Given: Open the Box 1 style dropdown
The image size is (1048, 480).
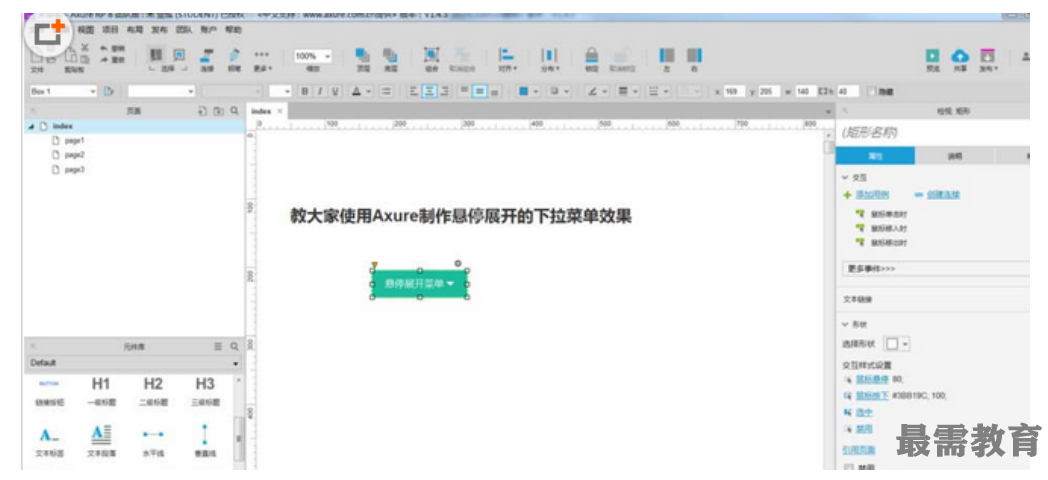Looking at the screenshot, I should 65,91.
